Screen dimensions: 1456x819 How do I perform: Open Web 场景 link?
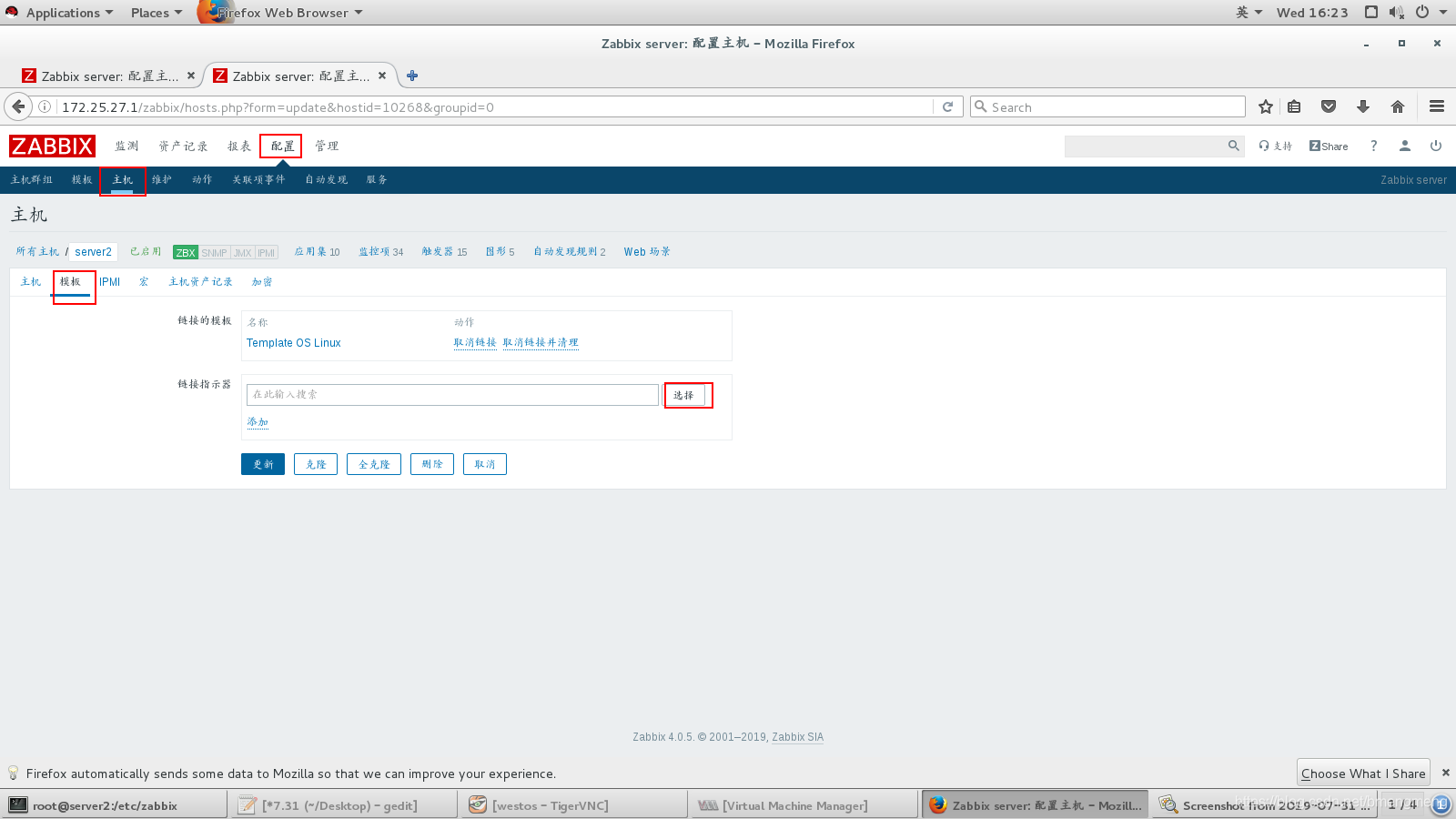point(646,252)
